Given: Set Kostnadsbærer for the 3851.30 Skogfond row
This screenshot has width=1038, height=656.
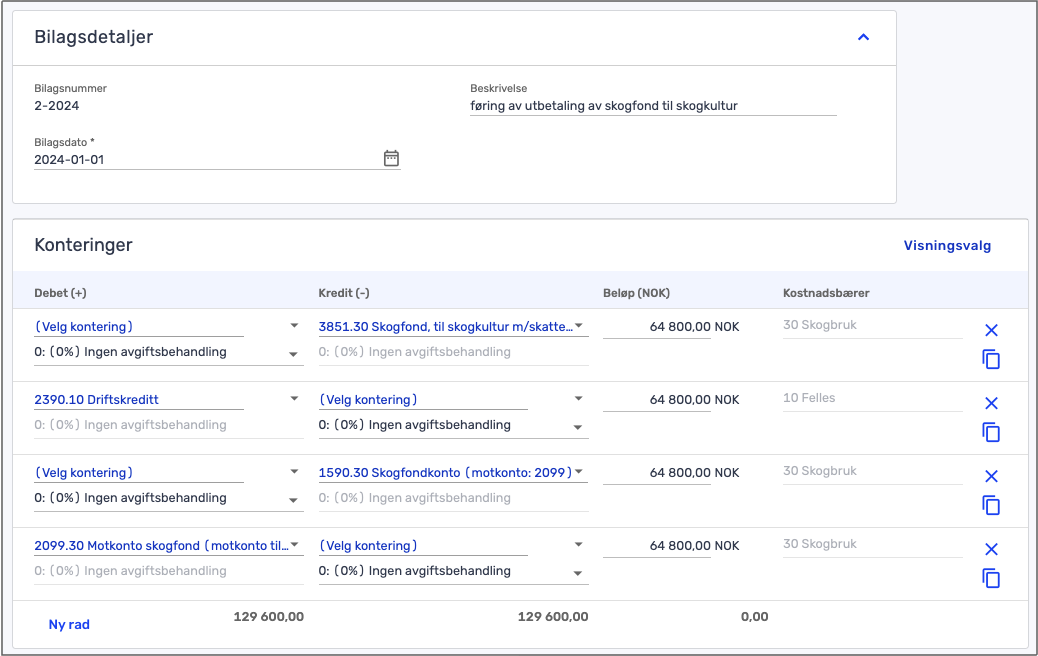Looking at the screenshot, I should [873, 325].
